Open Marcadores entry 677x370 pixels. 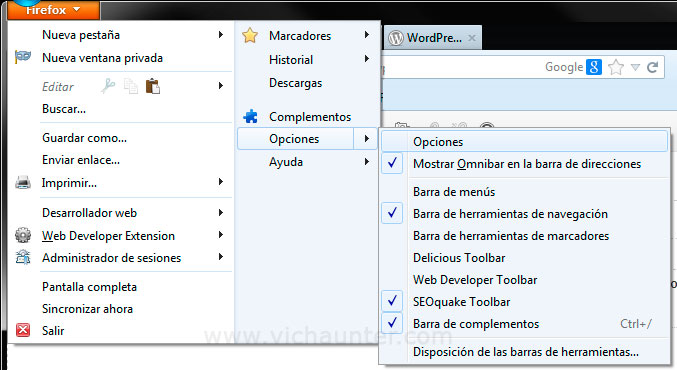[x=300, y=36]
